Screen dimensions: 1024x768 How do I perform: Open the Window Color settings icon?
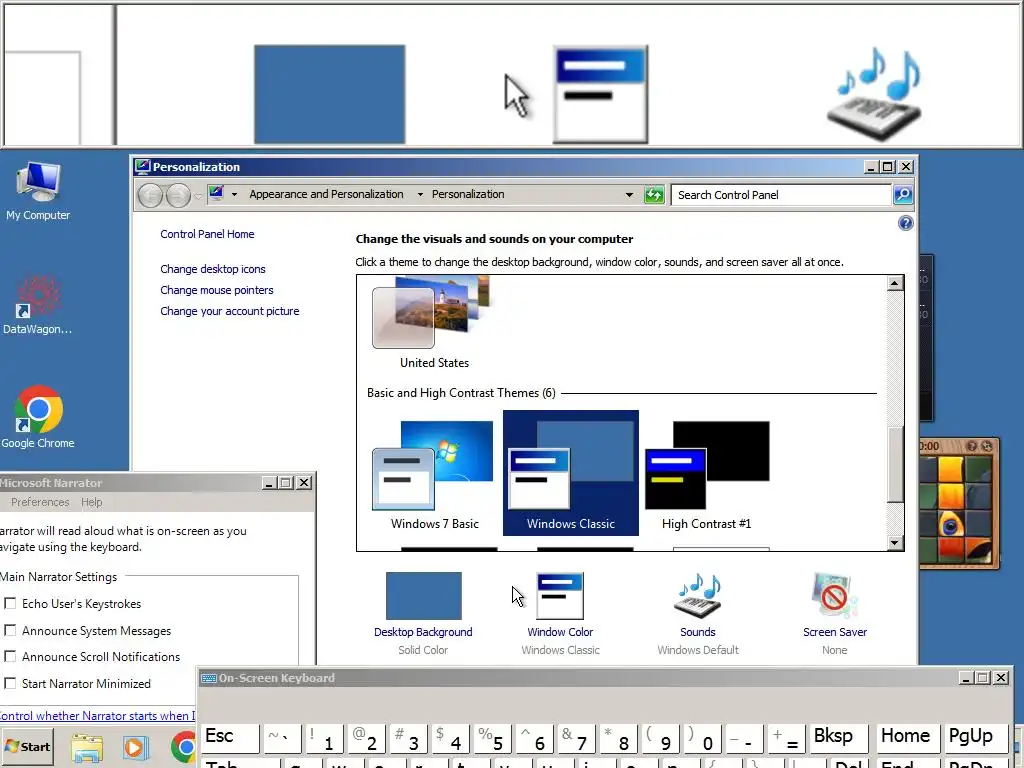(x=560, y=596)
